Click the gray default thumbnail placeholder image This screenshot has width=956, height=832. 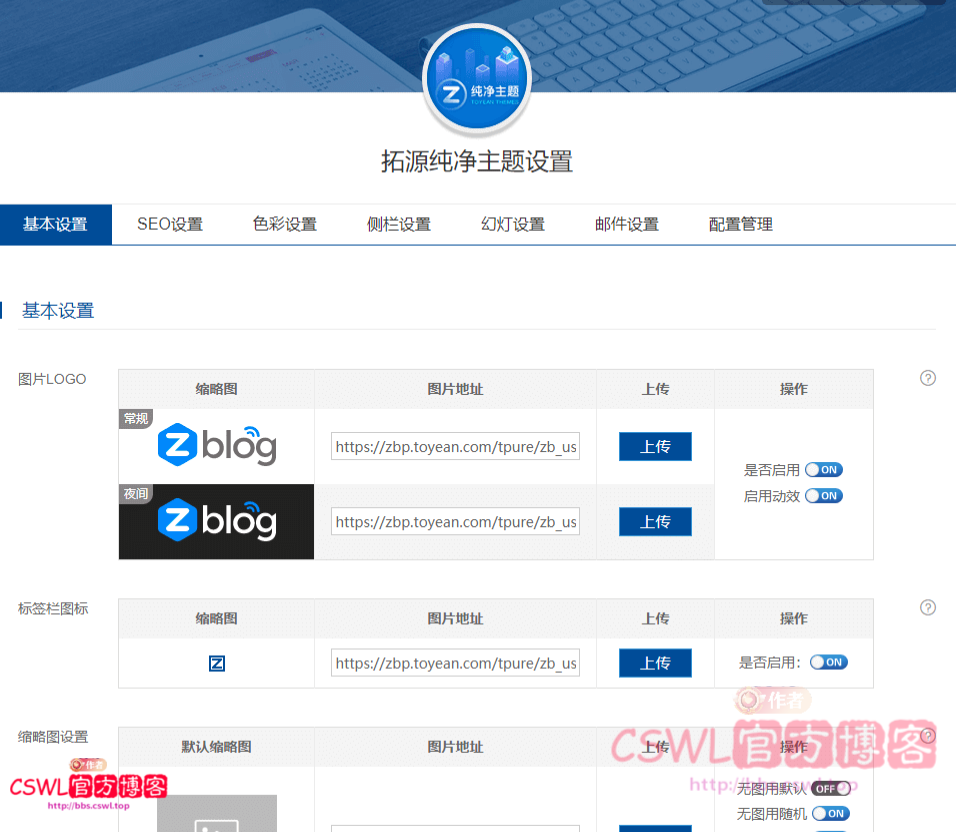coord(217,814)
